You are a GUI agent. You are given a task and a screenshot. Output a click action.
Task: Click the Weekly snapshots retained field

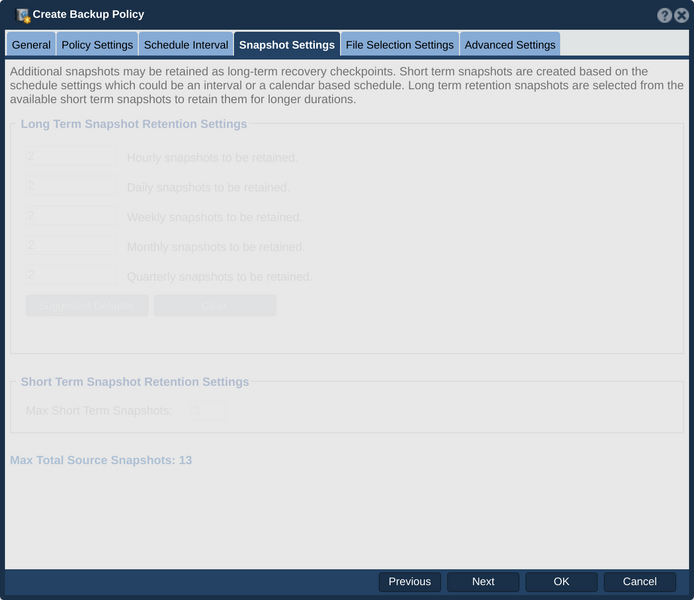click(71, 215)
